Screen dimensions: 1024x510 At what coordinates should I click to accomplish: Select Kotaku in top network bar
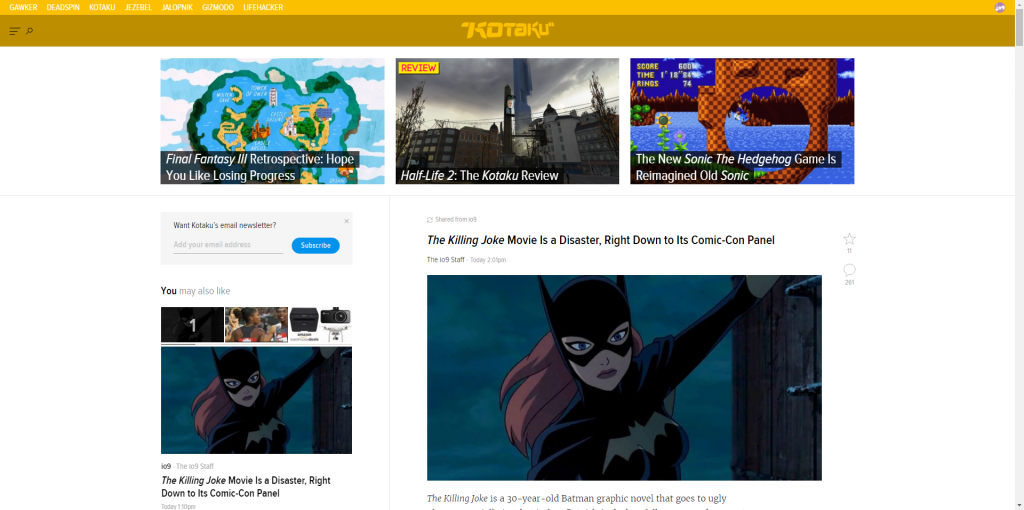[x=103, y=7]
